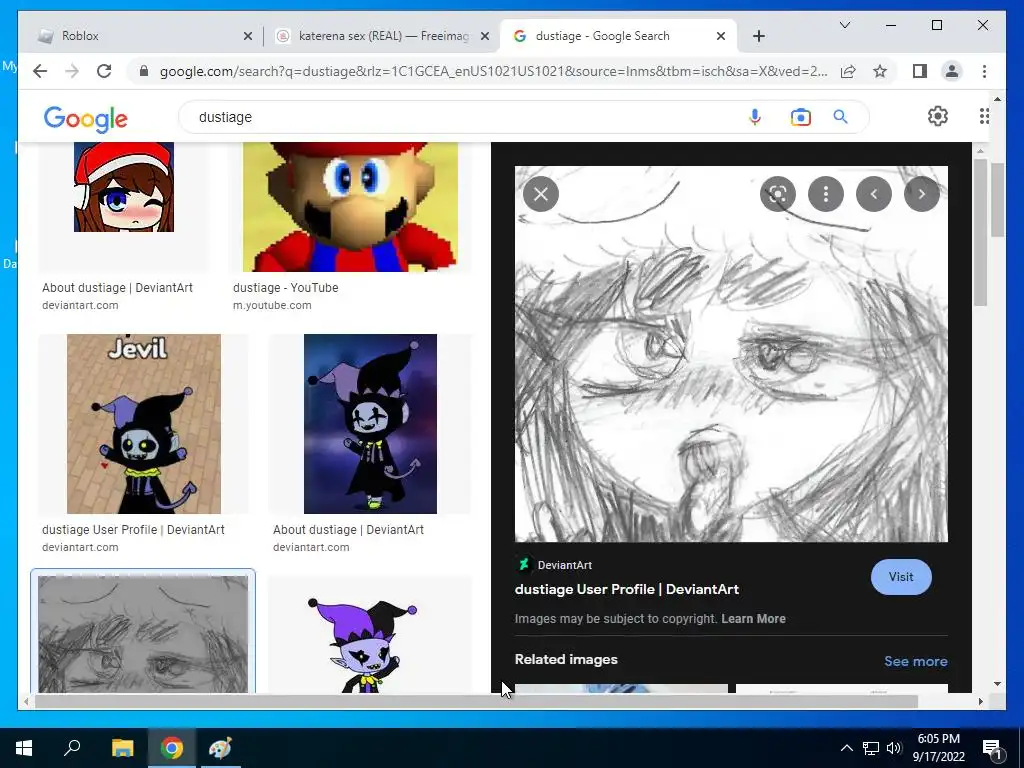Switch to the Roblox tab
1024x768 pixels.
coord(142,36)
